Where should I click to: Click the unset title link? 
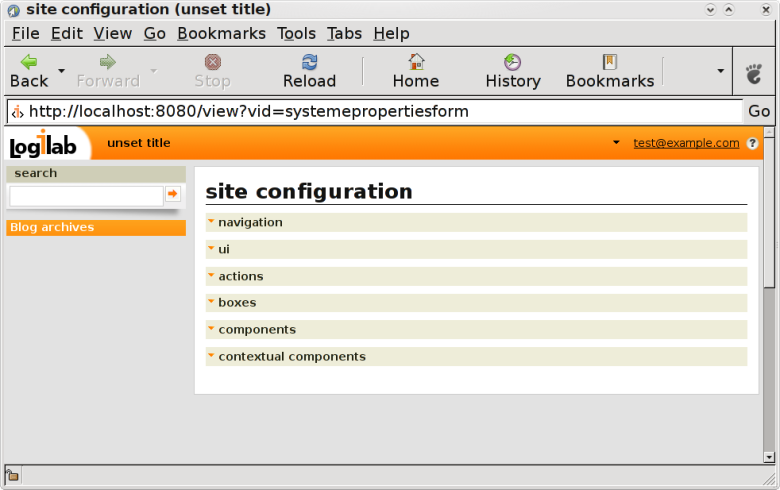pos(139,143)
